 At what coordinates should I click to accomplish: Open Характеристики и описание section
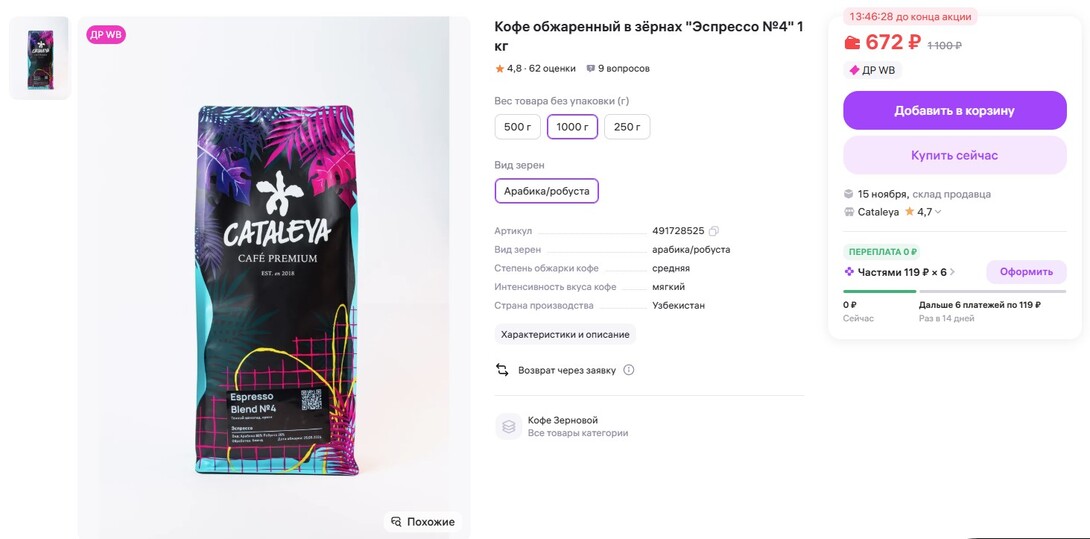click(565, 334)
